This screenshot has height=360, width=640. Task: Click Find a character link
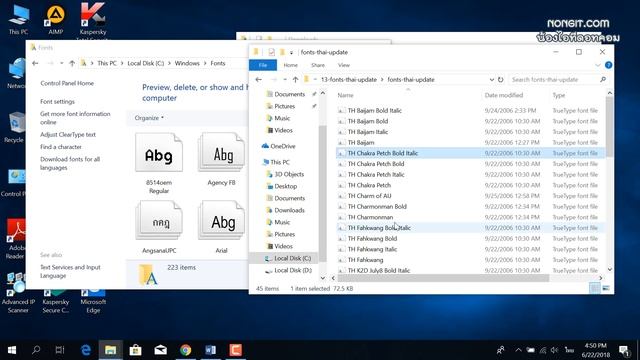click(61, 147)
